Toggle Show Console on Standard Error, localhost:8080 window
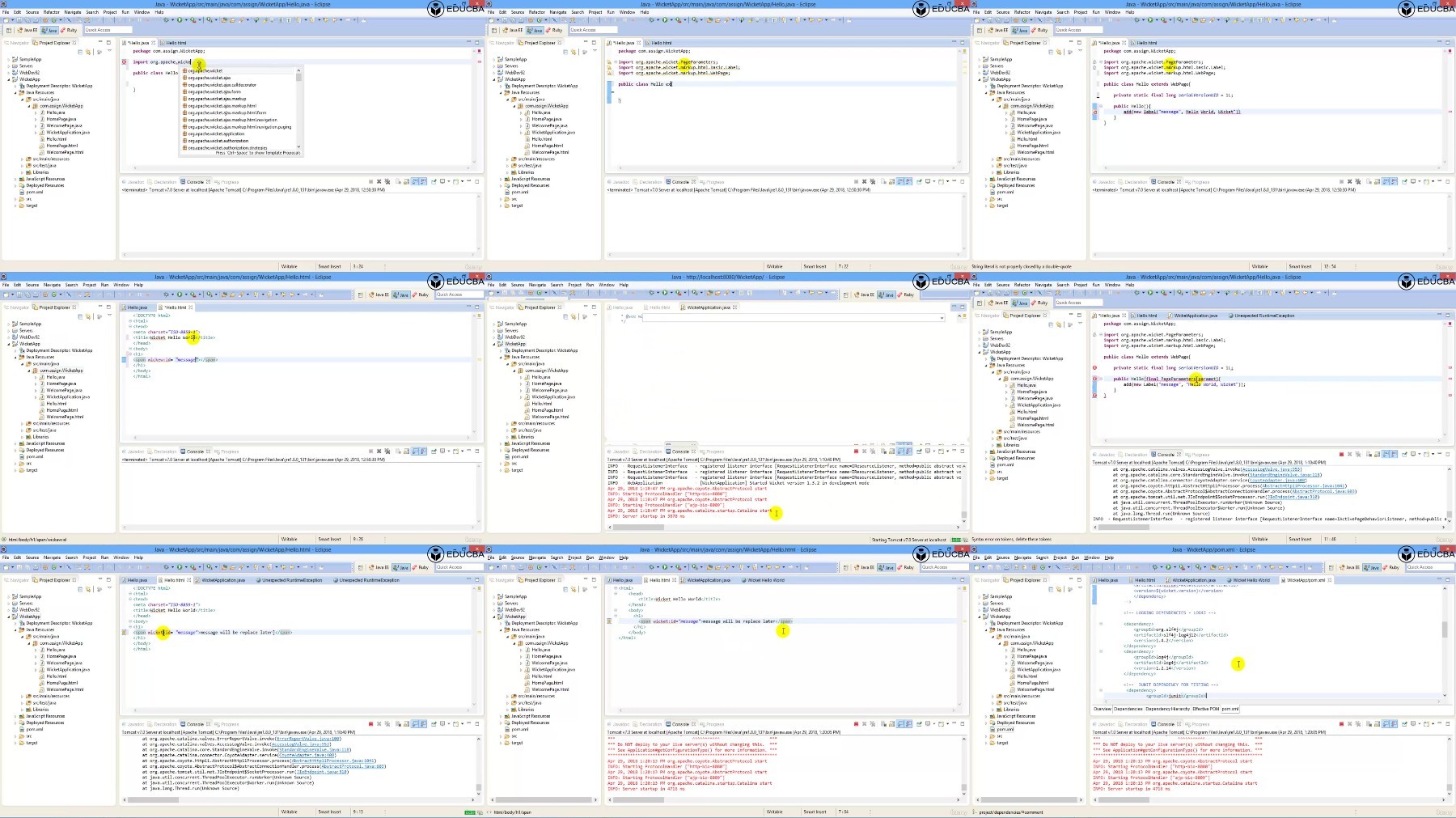Image resolution: width=1456 pixels, height=818 pixels. coord(909,453)
